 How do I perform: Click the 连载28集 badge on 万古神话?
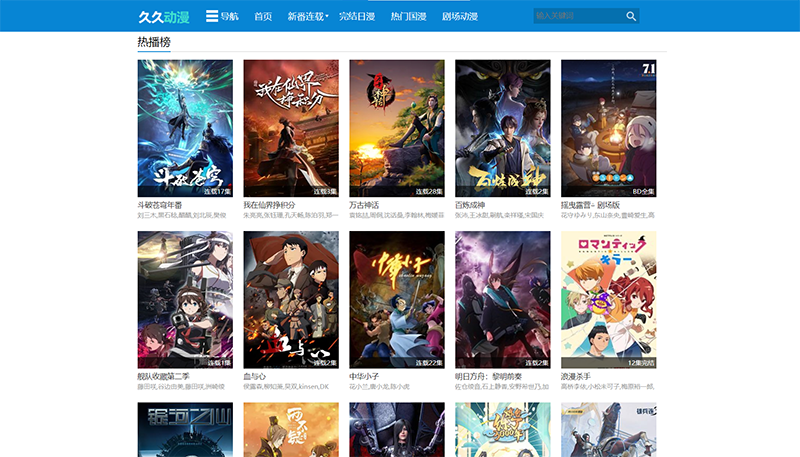coord(429,192)
